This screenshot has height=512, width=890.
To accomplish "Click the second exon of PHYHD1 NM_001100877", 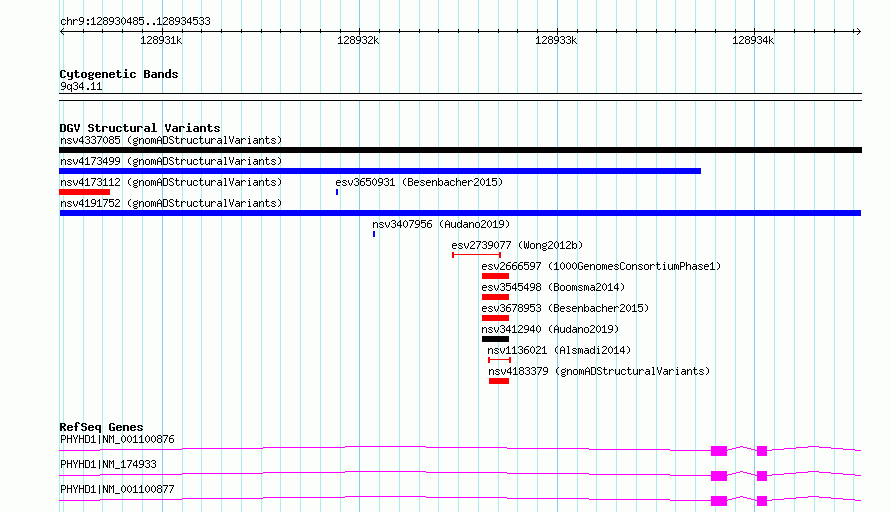I will click(x=762, y=501).
